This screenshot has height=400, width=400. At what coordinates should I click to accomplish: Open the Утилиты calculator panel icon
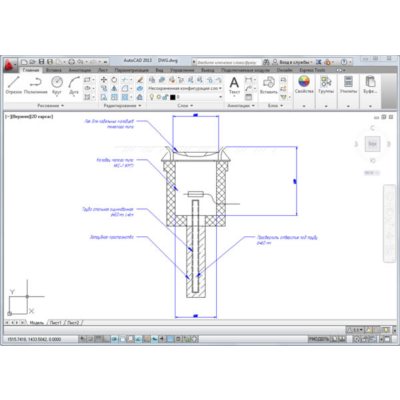pos(348,85)
